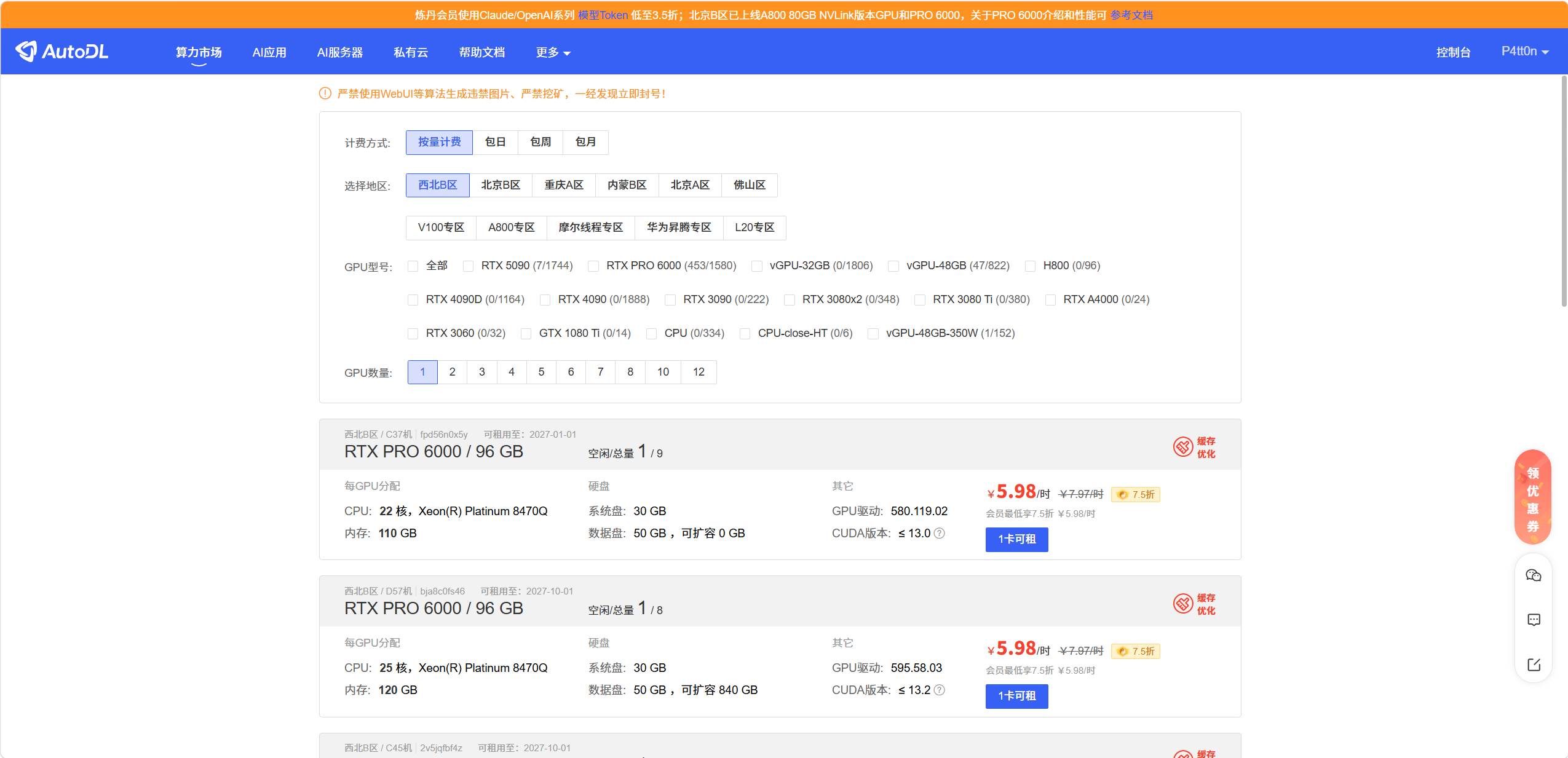Viewport: 1568px width, 758px height.
Task: Select the RTX 3090 checkbox
Action: click(670, 300)
